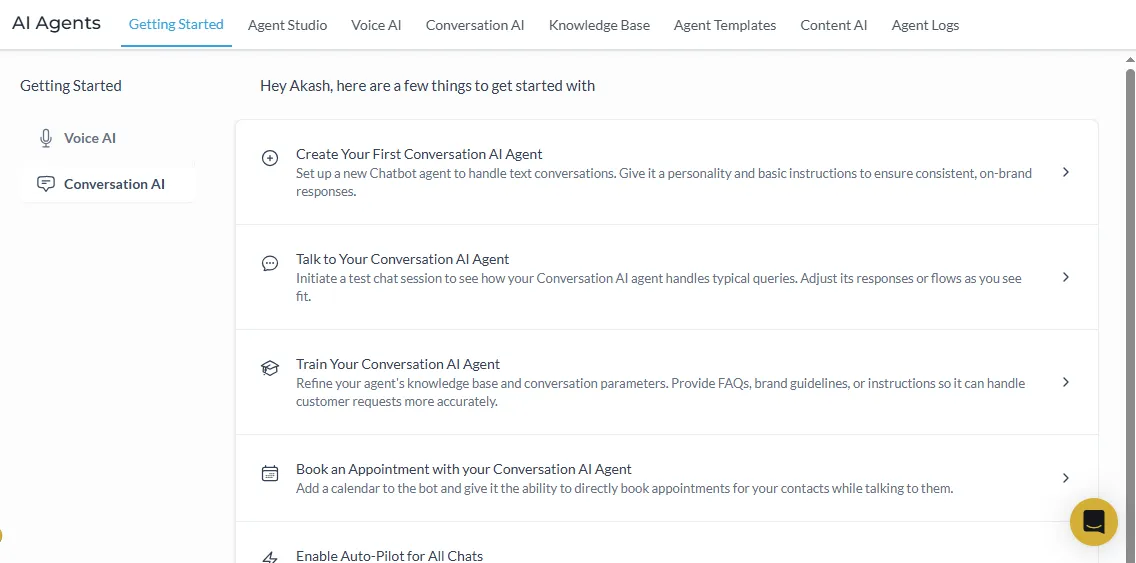Click the plus circle icon for Create Agent
The height and width of the screenshot is (563, 1136).
pos(270,158)
